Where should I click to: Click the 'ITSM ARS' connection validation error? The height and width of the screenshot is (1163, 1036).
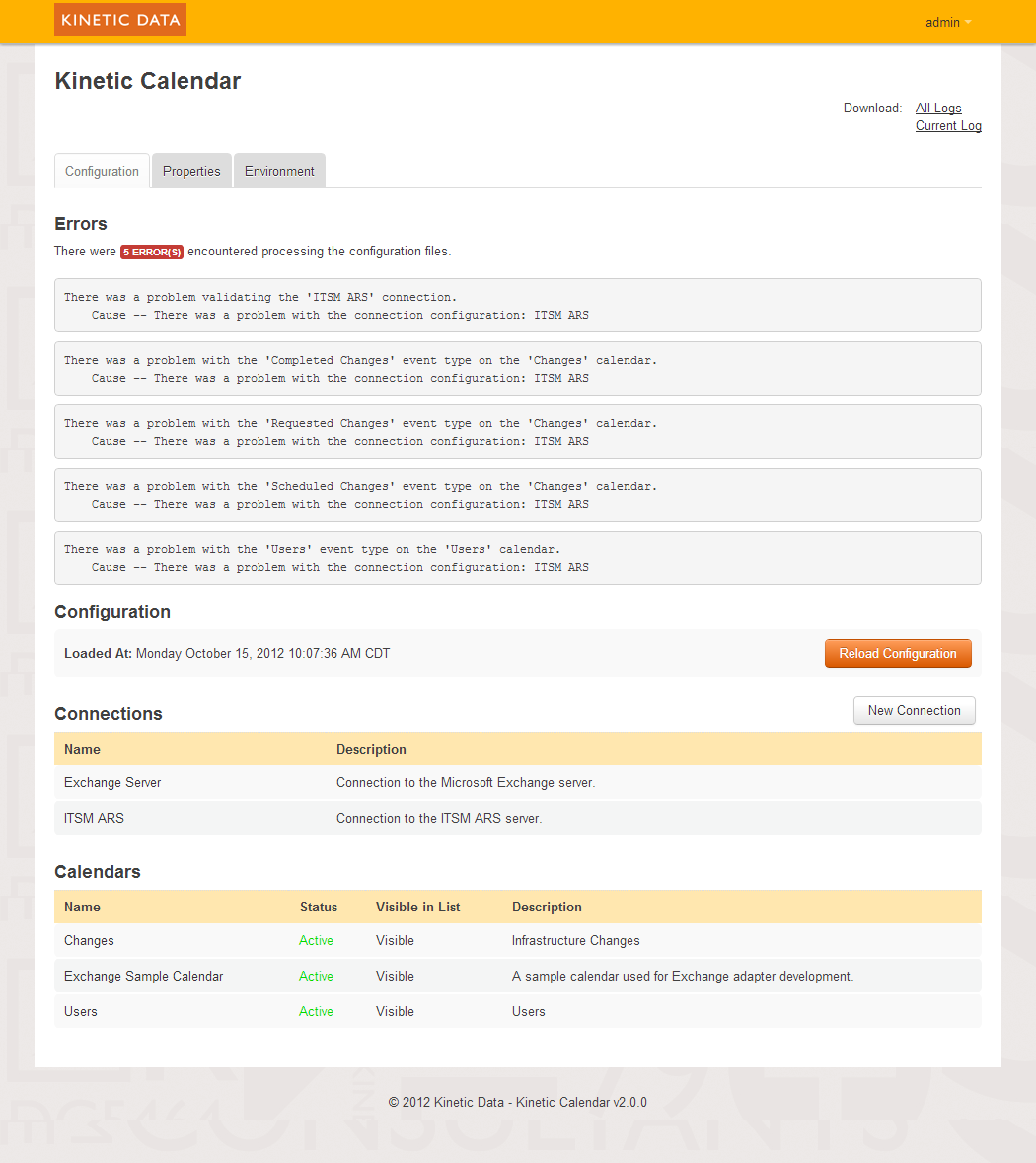tap(518, 306)
